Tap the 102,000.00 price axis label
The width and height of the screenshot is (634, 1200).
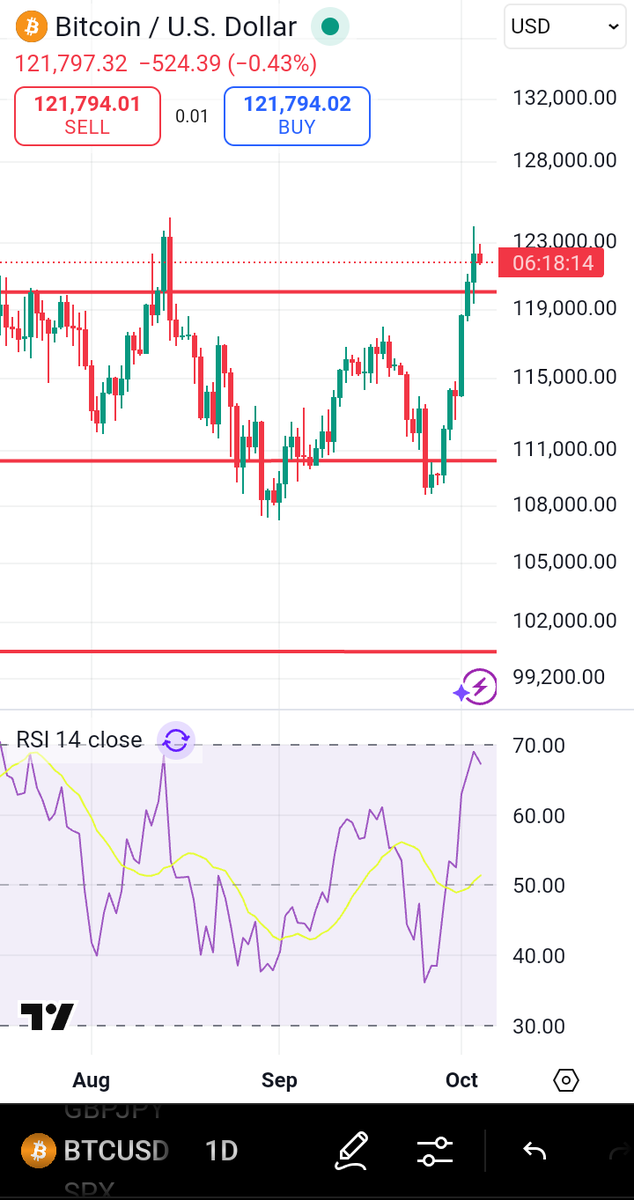(x=565, y=621)
